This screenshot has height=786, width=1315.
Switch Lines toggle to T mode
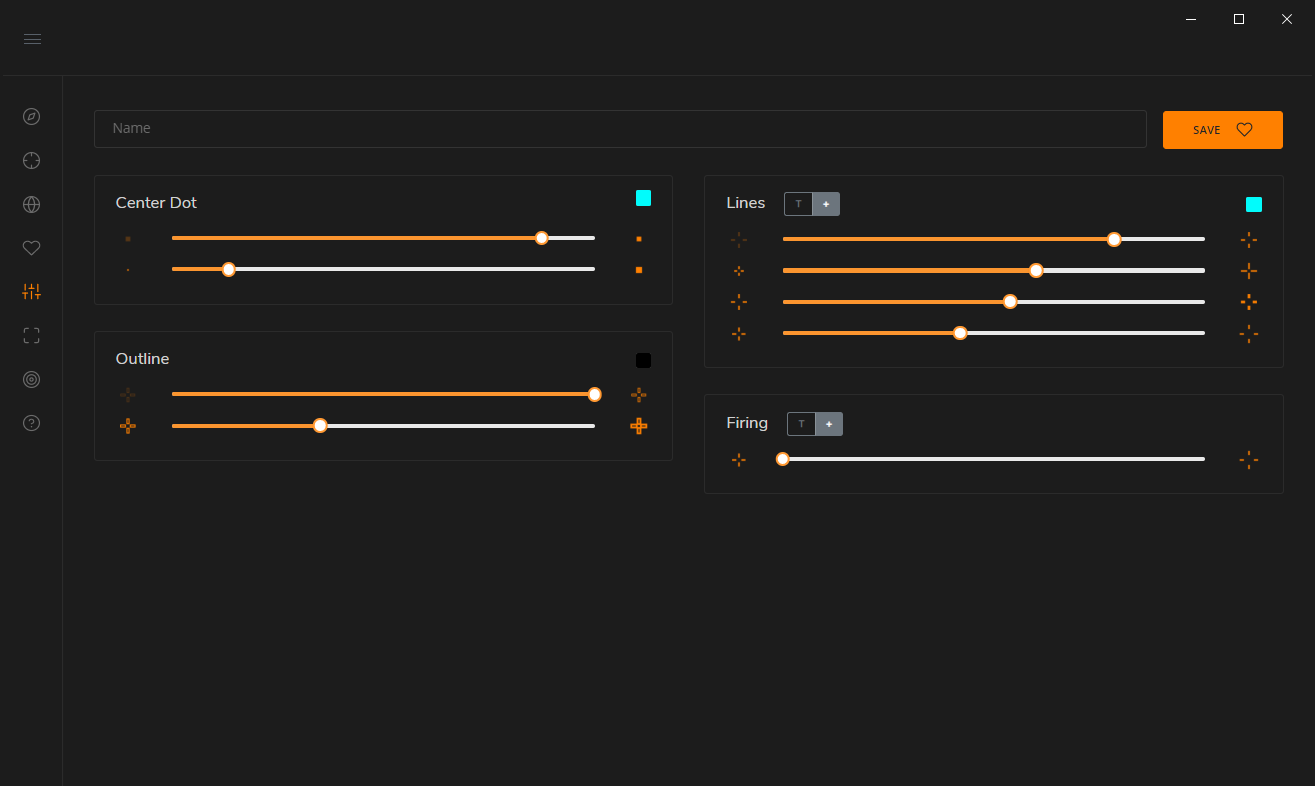(x=798, y=203)
